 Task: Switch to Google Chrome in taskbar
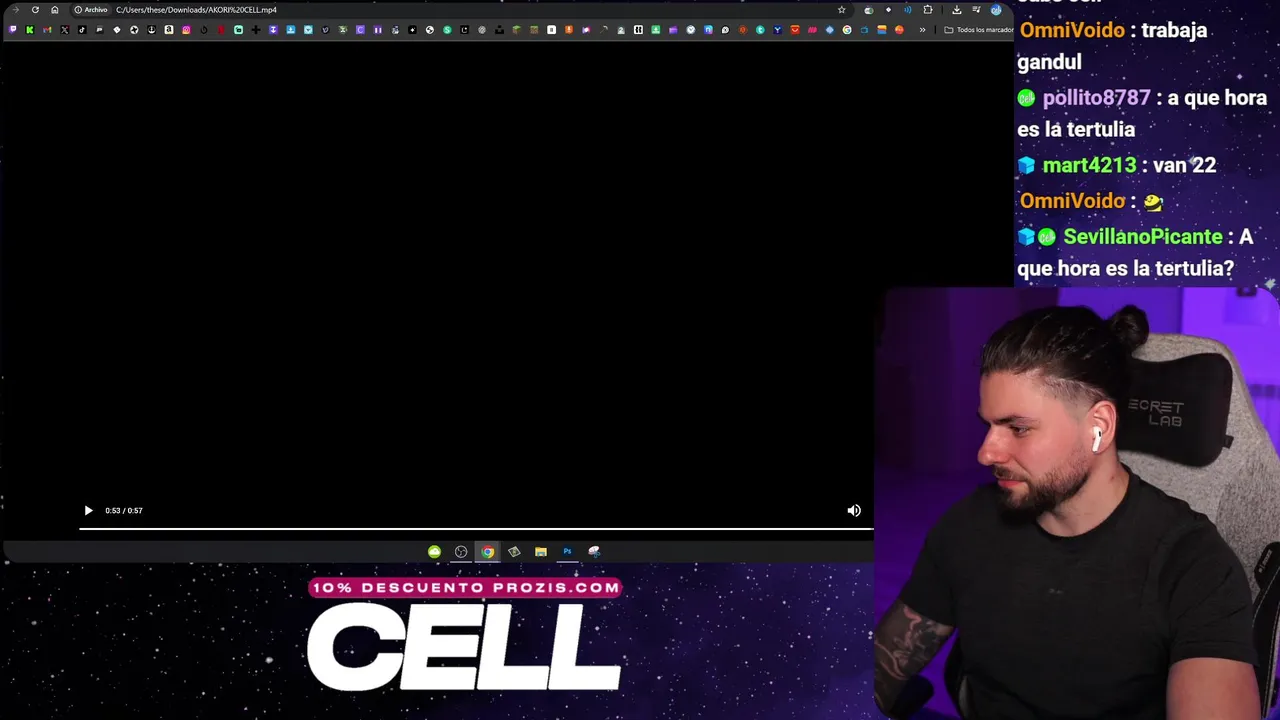[487, 551]
